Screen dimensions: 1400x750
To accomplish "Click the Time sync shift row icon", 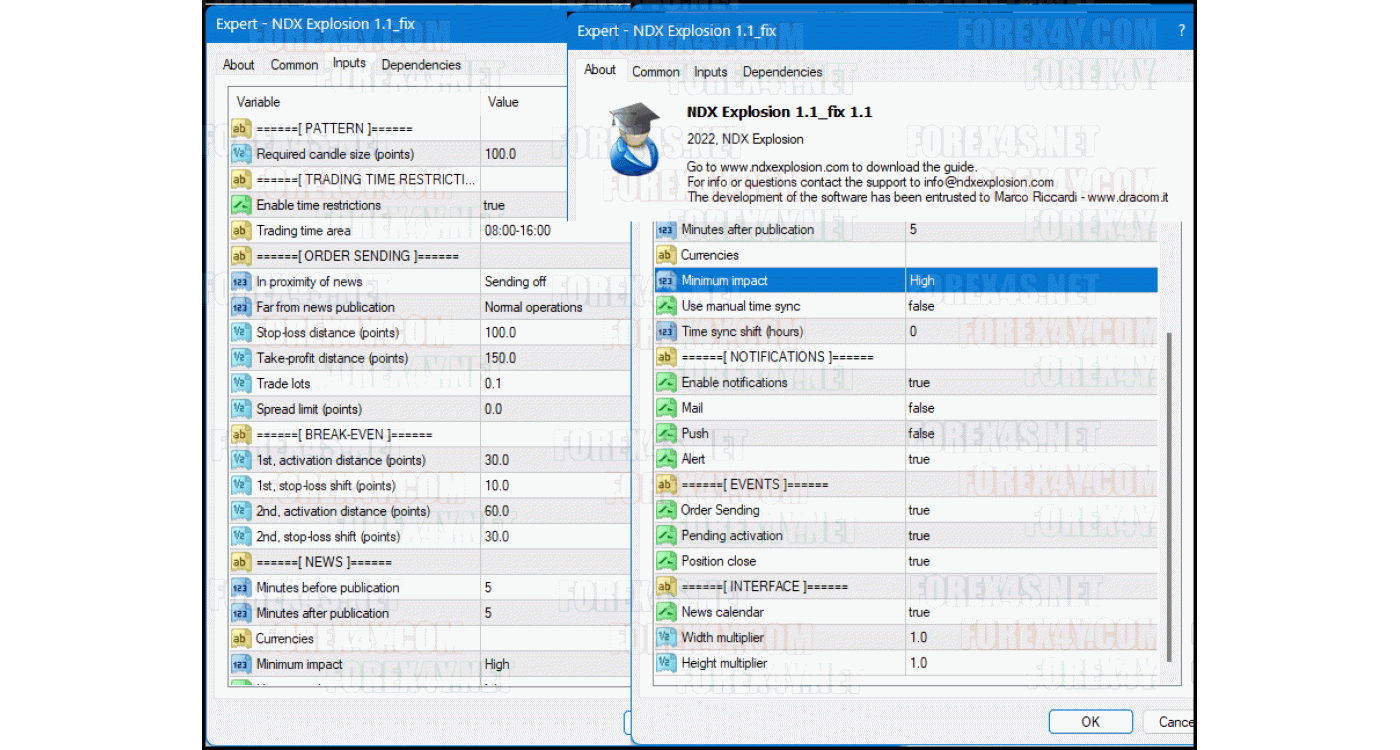I will [x=666, y=332].
